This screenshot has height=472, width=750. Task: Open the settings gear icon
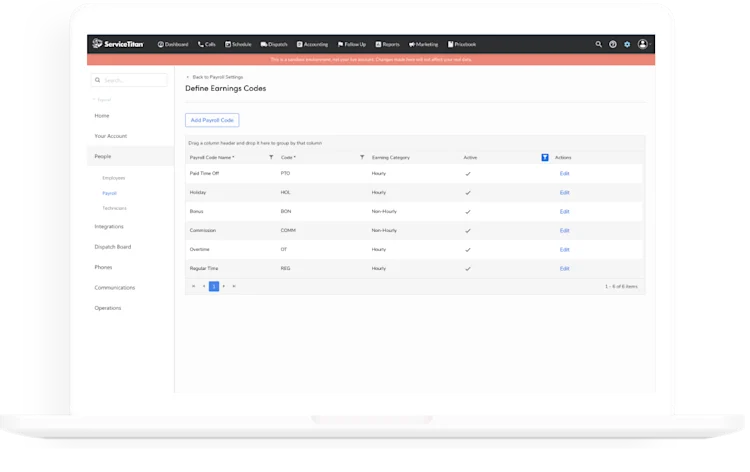[627, 44]
